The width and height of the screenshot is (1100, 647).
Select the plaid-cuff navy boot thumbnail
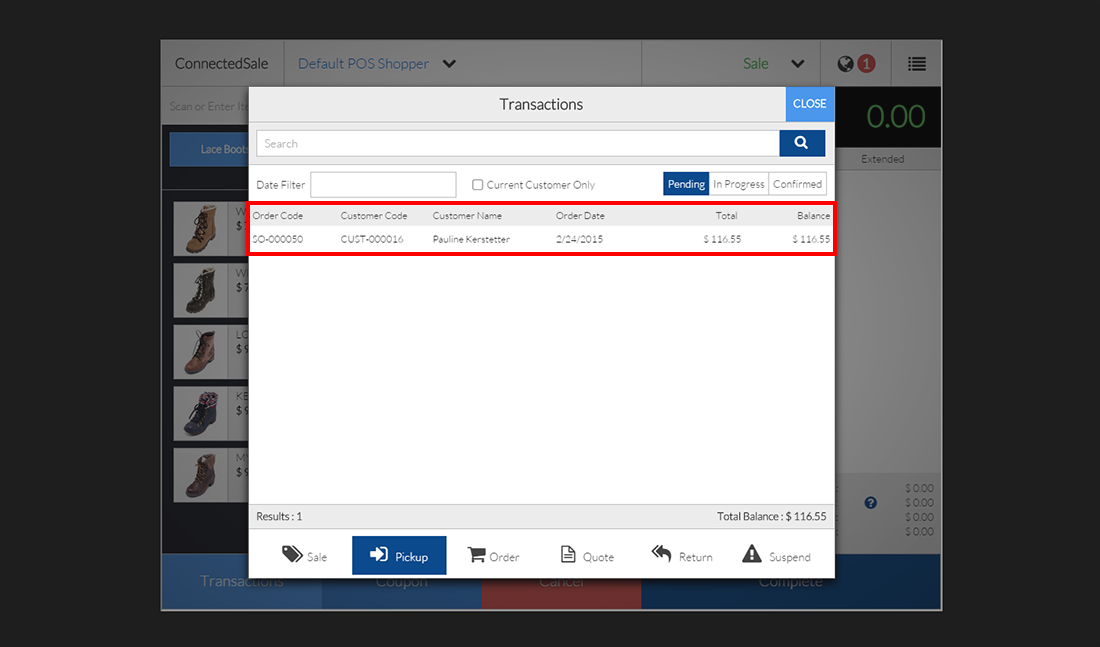[201, 414]
